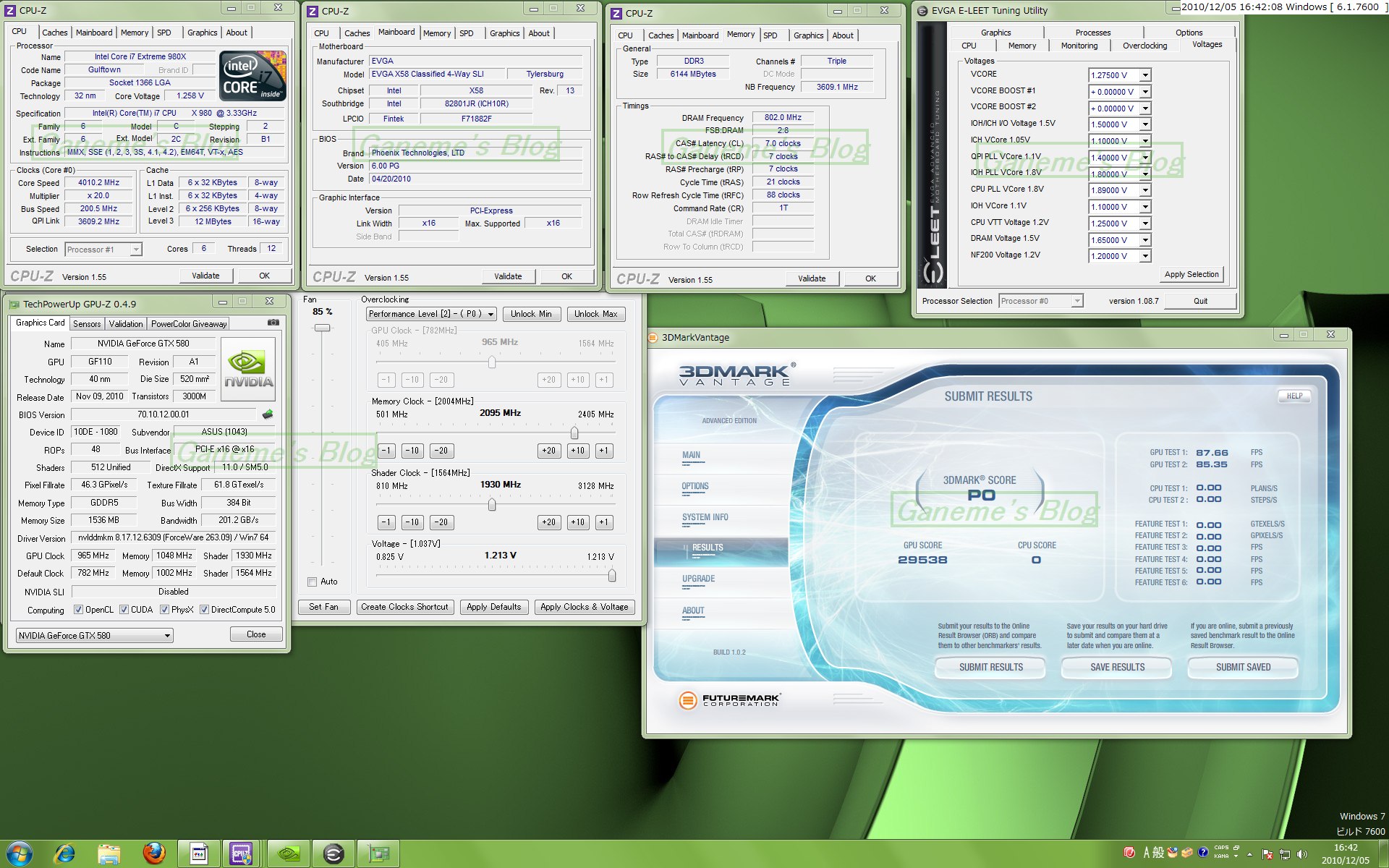This screenshot has height=868, width=1389.
Task: Toggle the PhysX checkbox in GPU-Z
Action: [165, 610]
